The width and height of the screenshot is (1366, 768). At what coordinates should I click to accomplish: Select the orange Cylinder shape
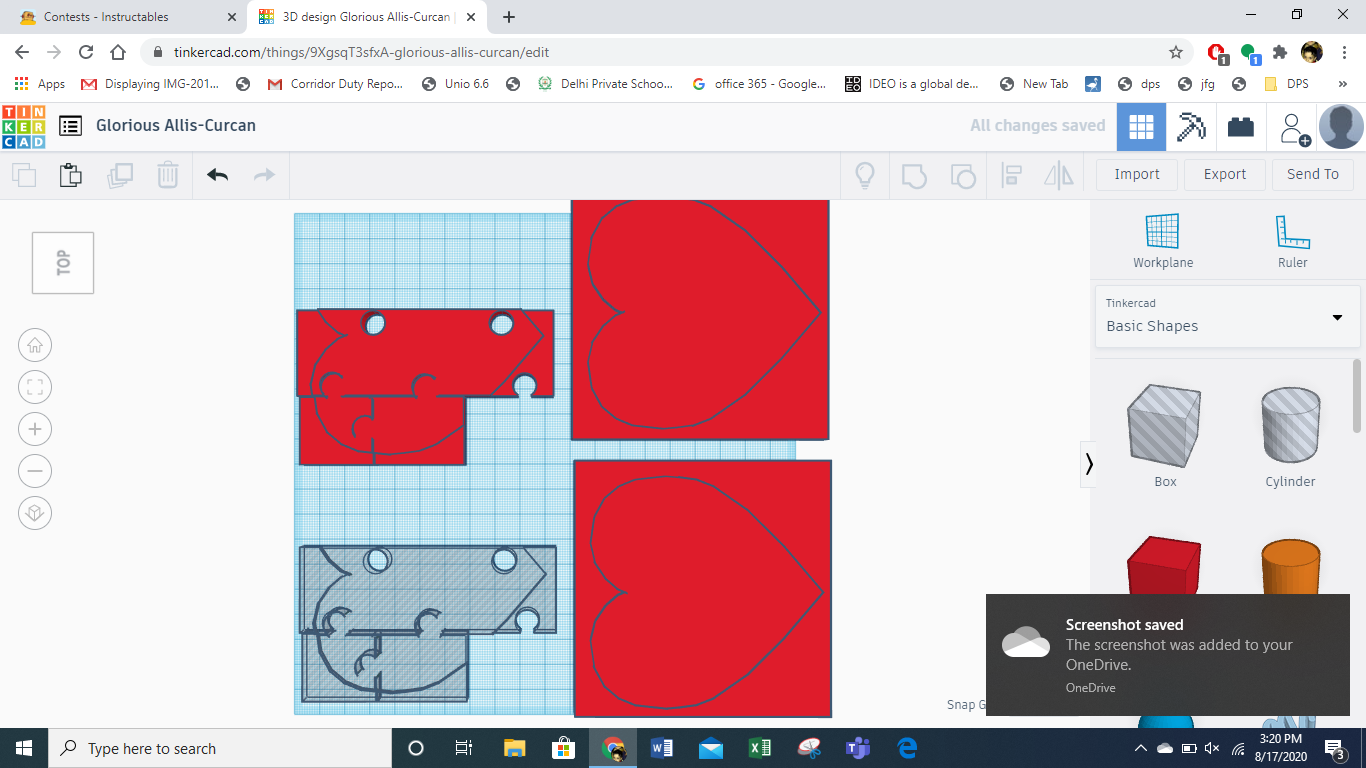(x=1290, y=567)
